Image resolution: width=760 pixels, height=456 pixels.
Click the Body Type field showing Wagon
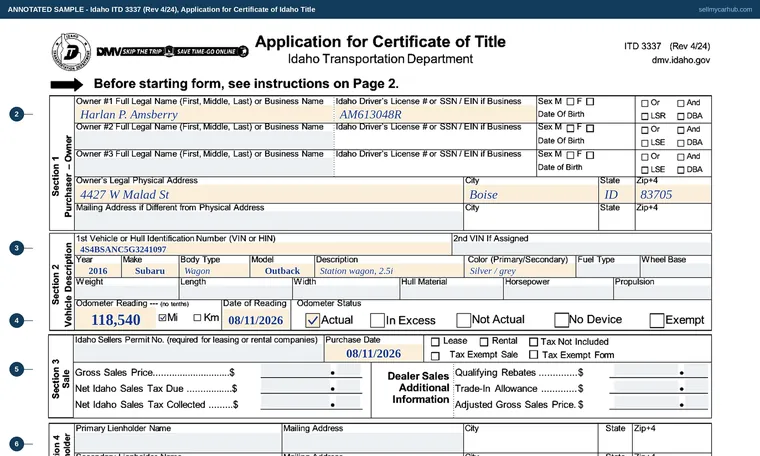click(214, 270)
